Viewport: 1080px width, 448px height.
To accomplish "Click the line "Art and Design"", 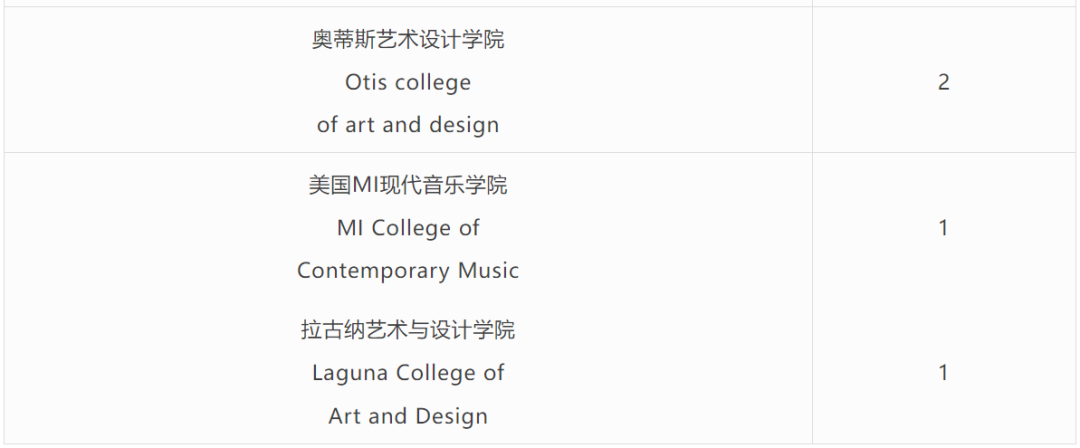I will (x=408, y=416).
